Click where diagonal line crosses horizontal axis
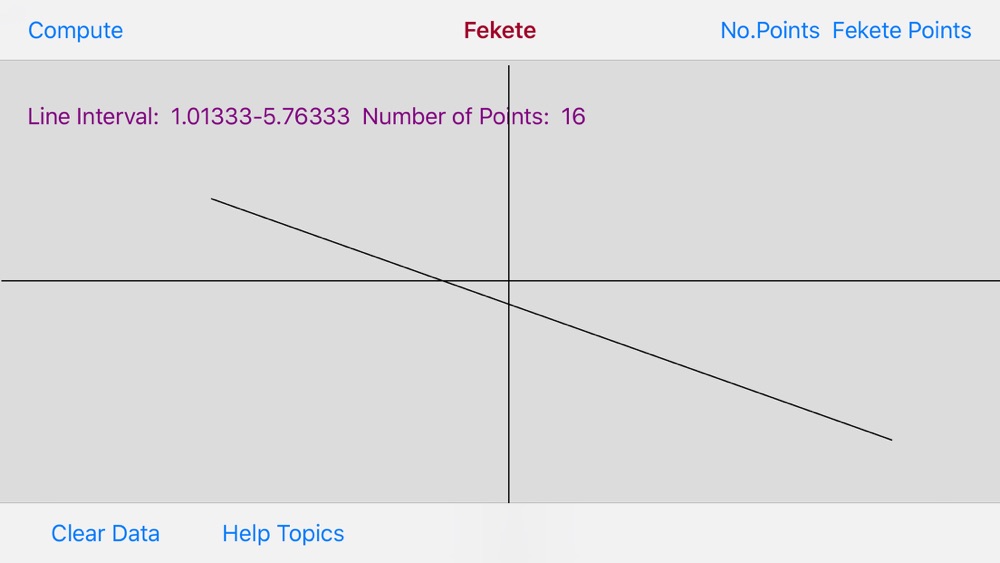The image size is (1000, 563). pyautogui.click(x=443, y=281)
